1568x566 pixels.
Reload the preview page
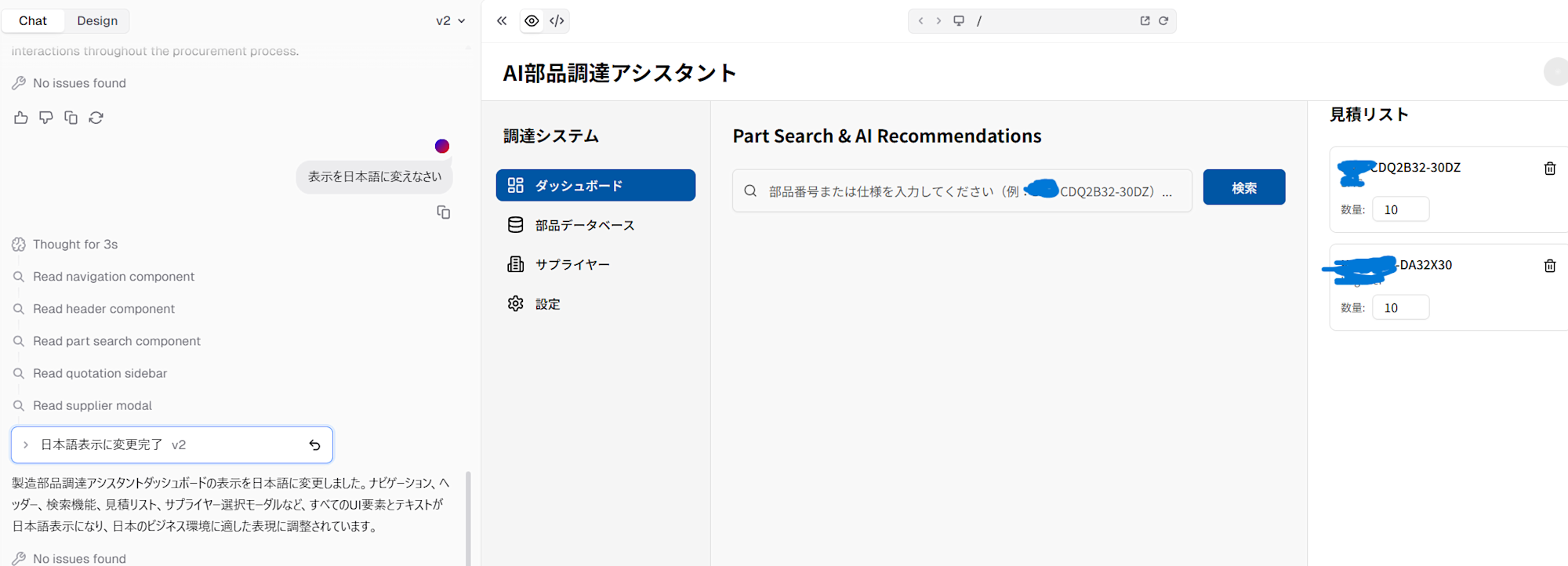[1163, 21]
